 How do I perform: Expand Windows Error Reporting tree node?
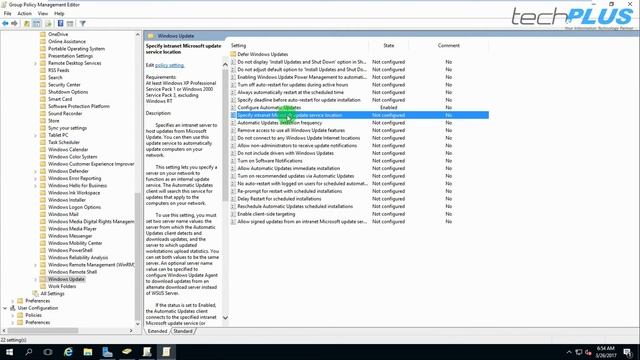tap(36, 178)
